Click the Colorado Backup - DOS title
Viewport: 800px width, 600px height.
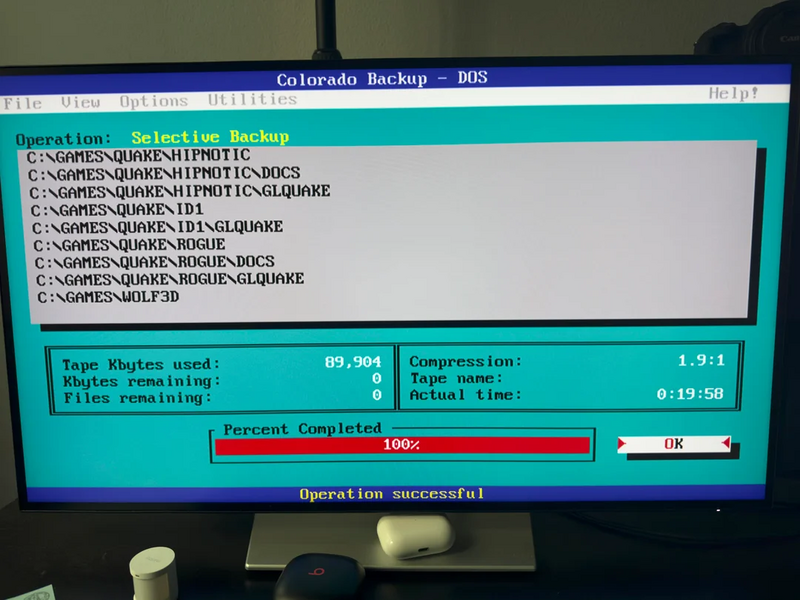(382, 79)
